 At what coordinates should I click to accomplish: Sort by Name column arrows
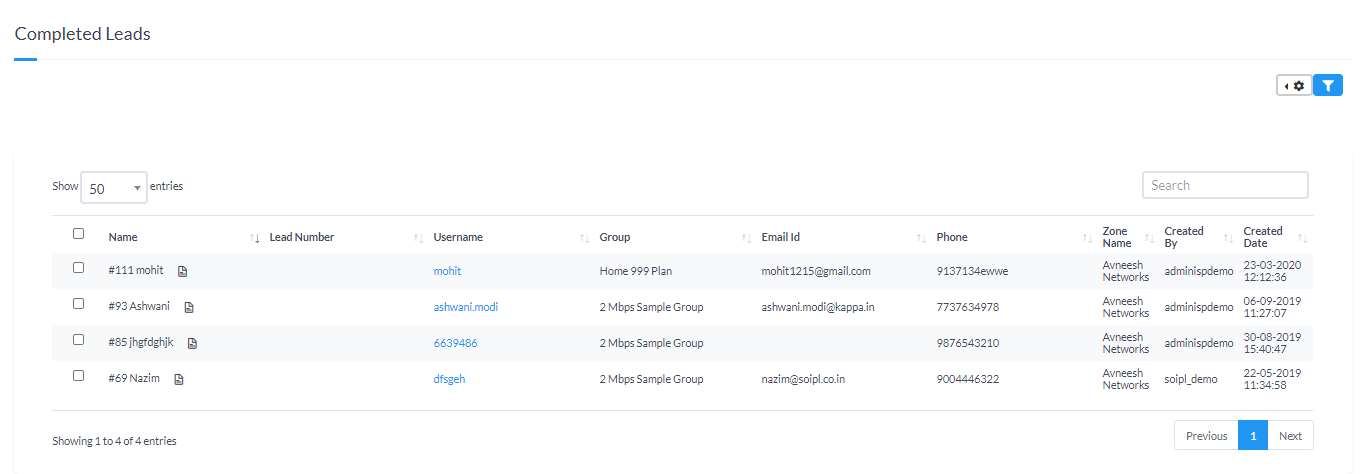[254, 238]
